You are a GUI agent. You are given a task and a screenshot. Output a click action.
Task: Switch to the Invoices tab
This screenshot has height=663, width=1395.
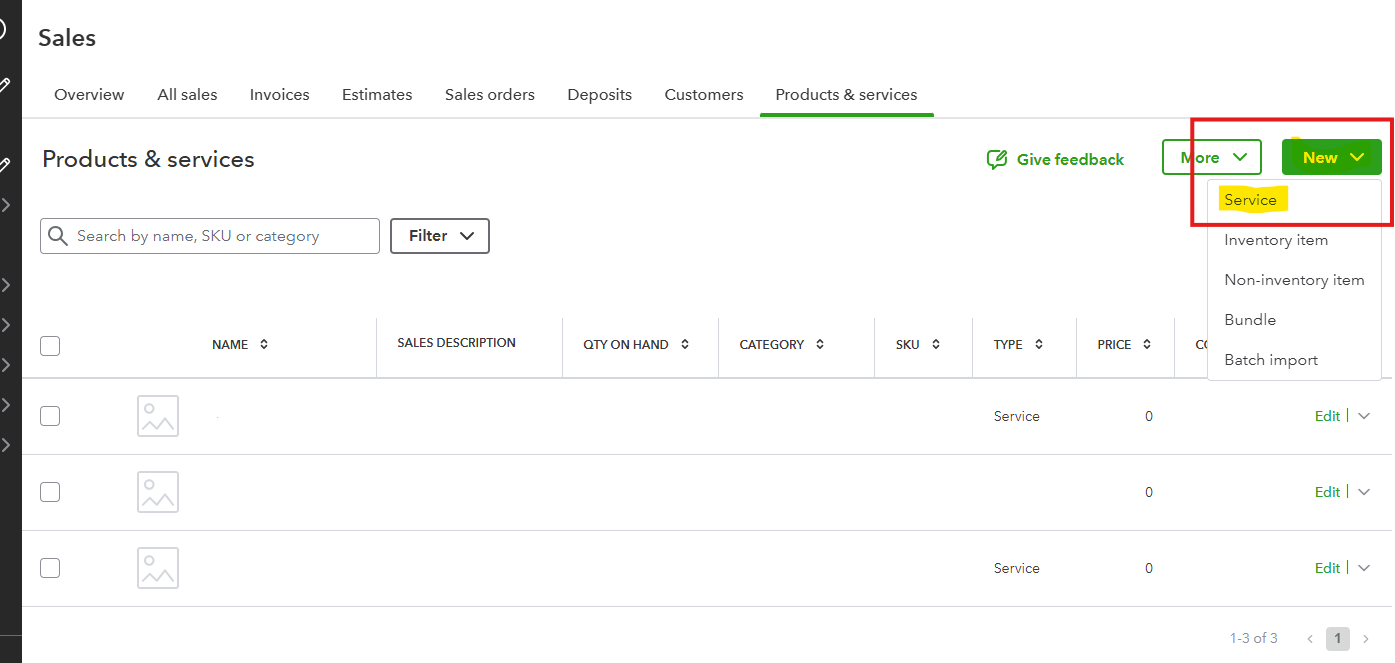pos(279,95)
